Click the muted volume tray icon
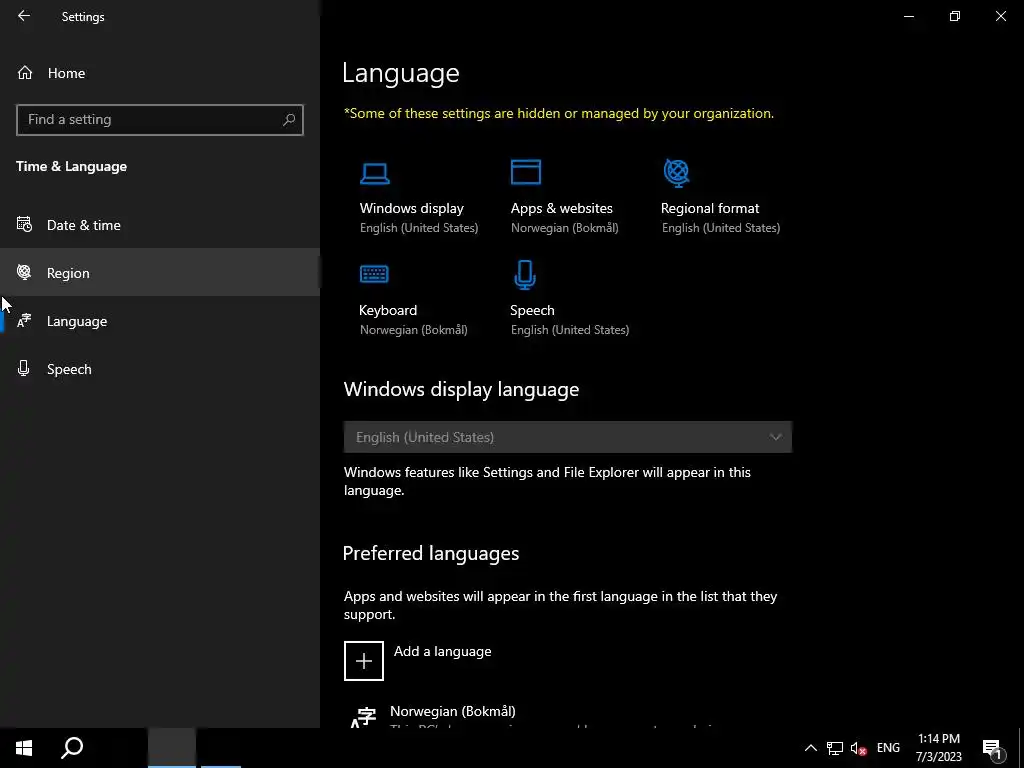Image resolution: width=1024 pixels, height=768 pixels. [858, 748]
